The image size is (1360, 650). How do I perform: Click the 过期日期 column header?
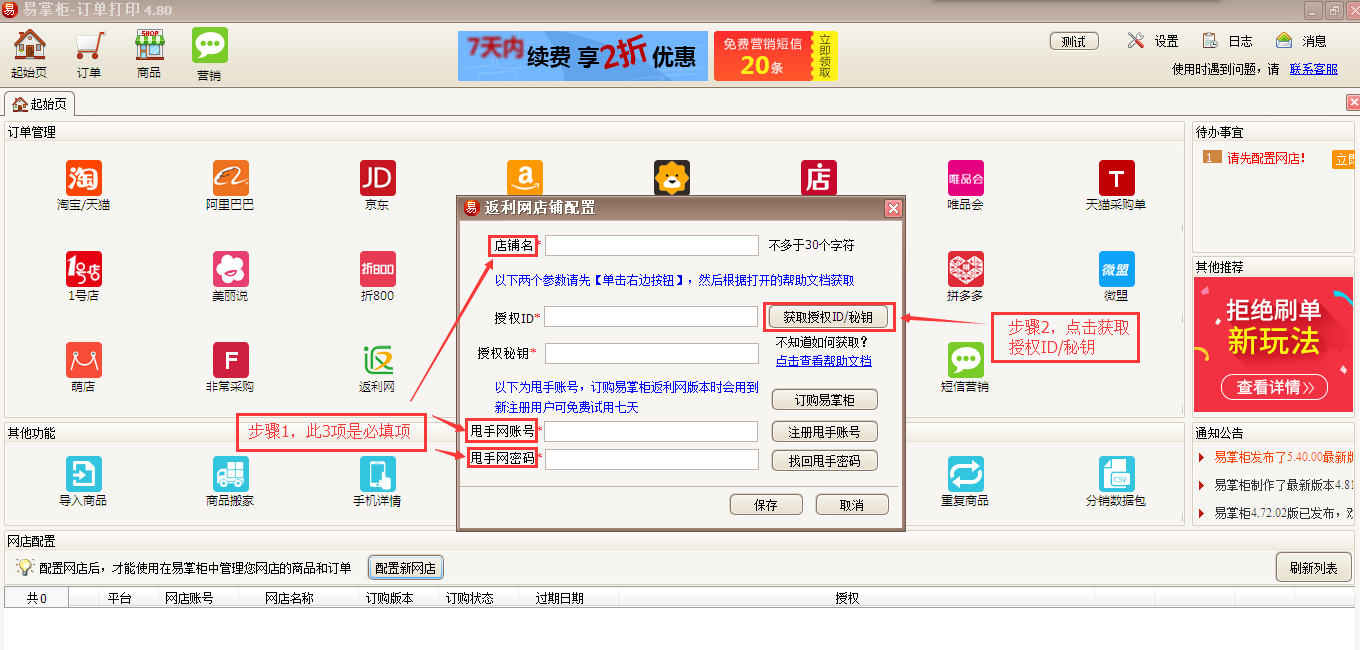pos(559,598)
